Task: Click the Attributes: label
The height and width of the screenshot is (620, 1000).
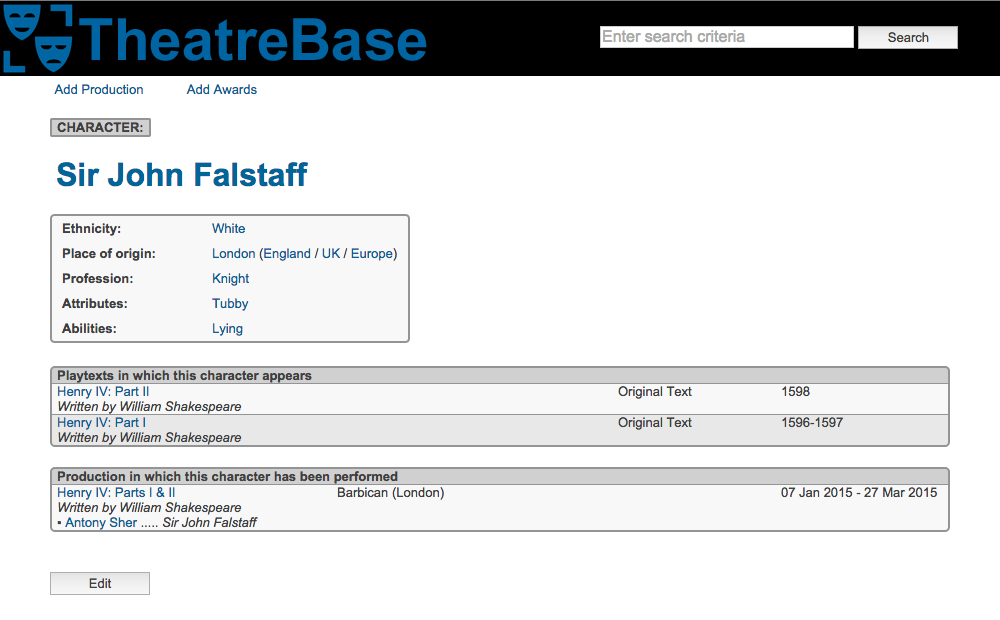Action: [94, 304]
